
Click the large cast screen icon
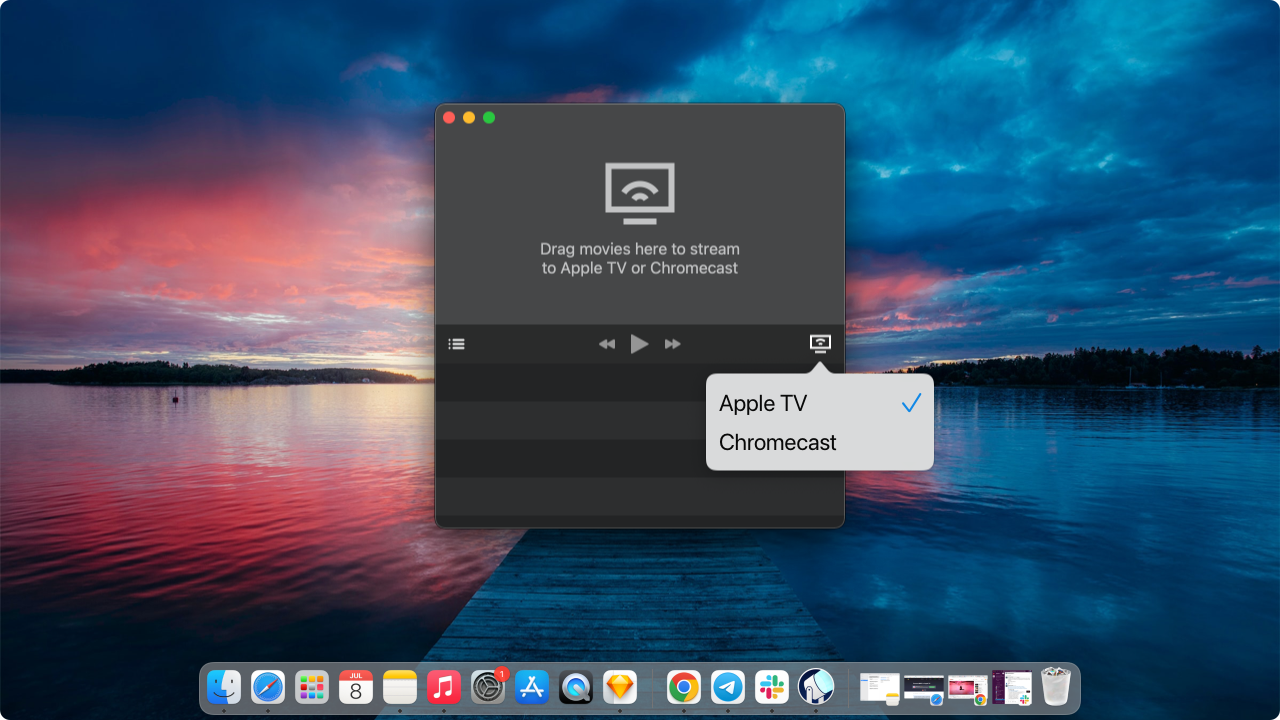pyautogui.click(x=640, y=193)
